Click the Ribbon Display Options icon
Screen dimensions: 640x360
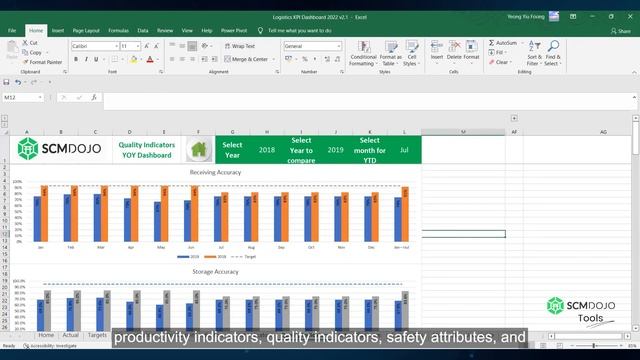tap(573, 17)
